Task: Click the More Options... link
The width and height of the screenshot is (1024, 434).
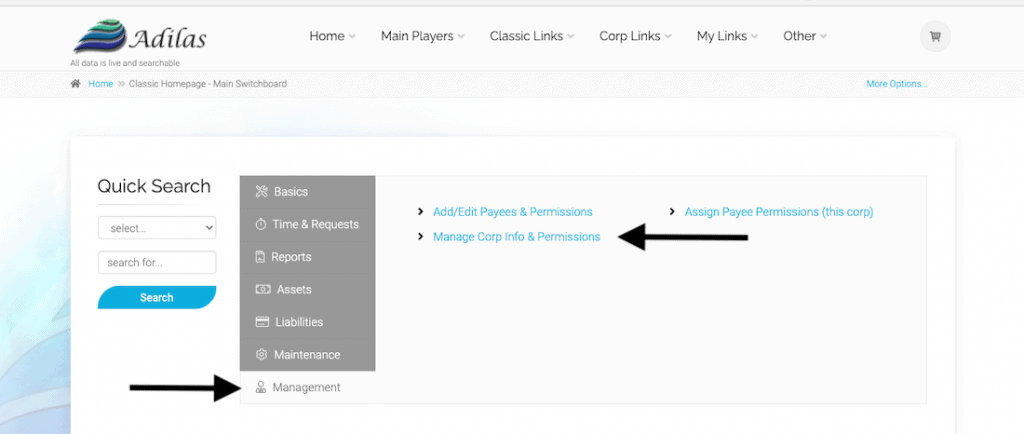Action: (x=897, y=84)
